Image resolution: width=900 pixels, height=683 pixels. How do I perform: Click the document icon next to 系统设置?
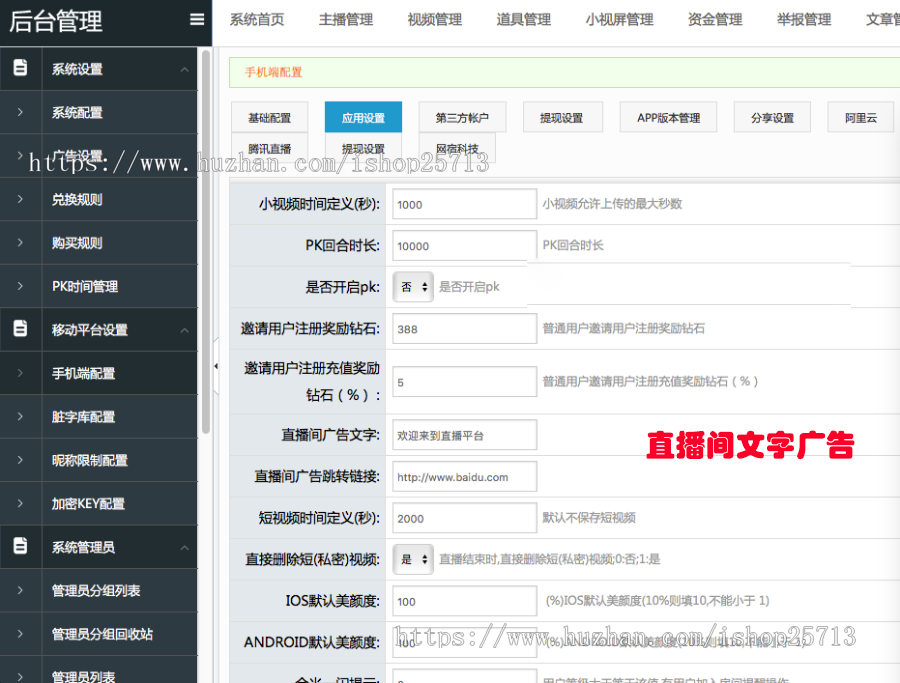20,69
